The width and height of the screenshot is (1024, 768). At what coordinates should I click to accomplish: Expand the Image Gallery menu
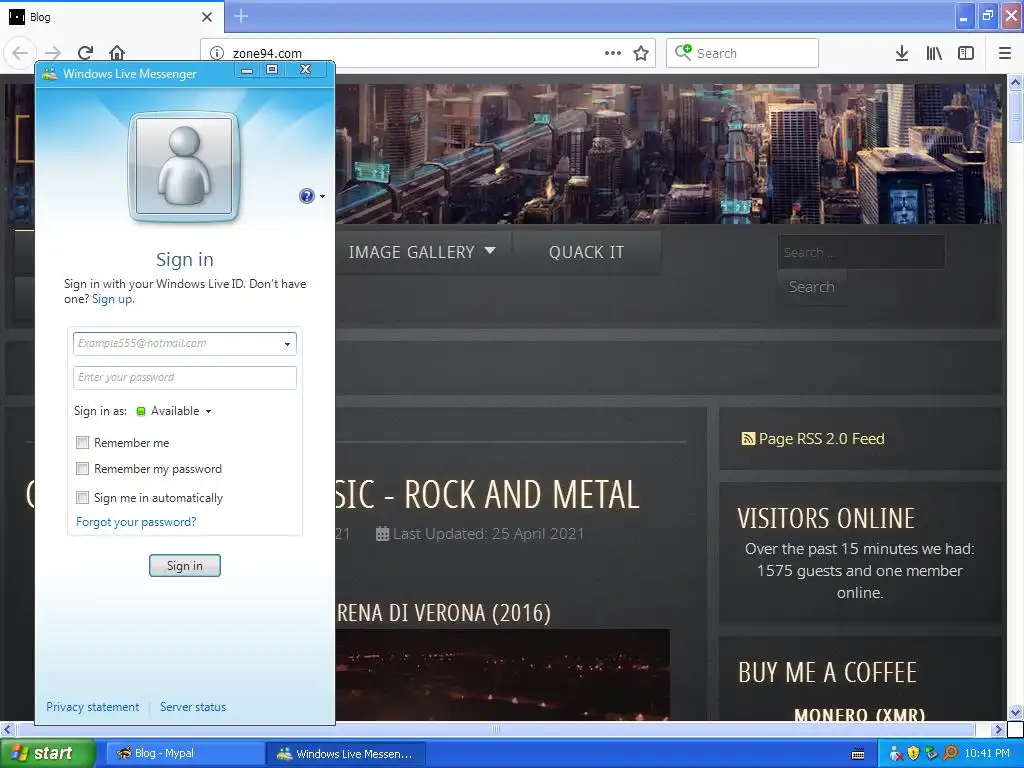tap(422, 252)
